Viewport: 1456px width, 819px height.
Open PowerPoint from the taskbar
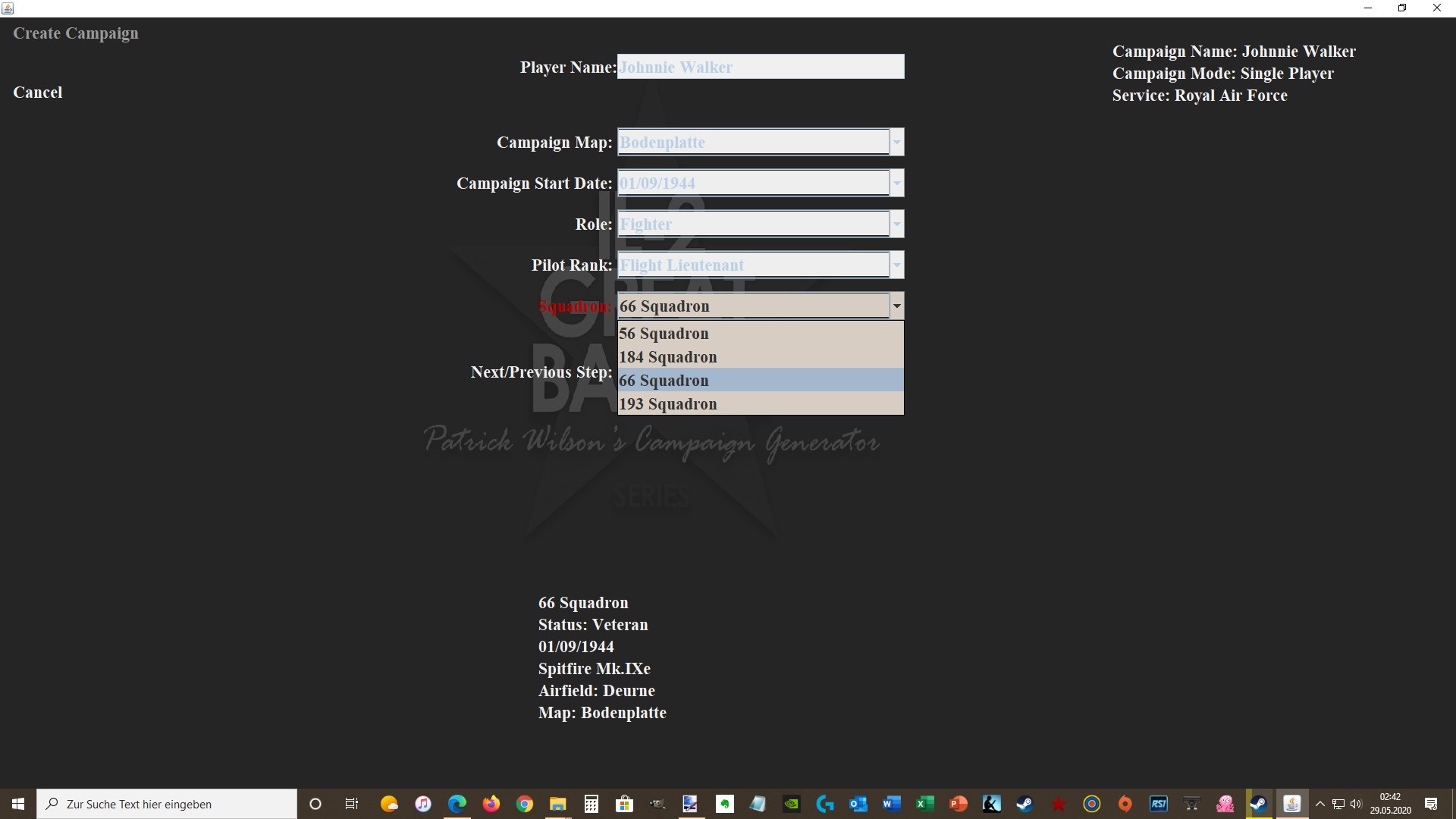click(959, 804)
